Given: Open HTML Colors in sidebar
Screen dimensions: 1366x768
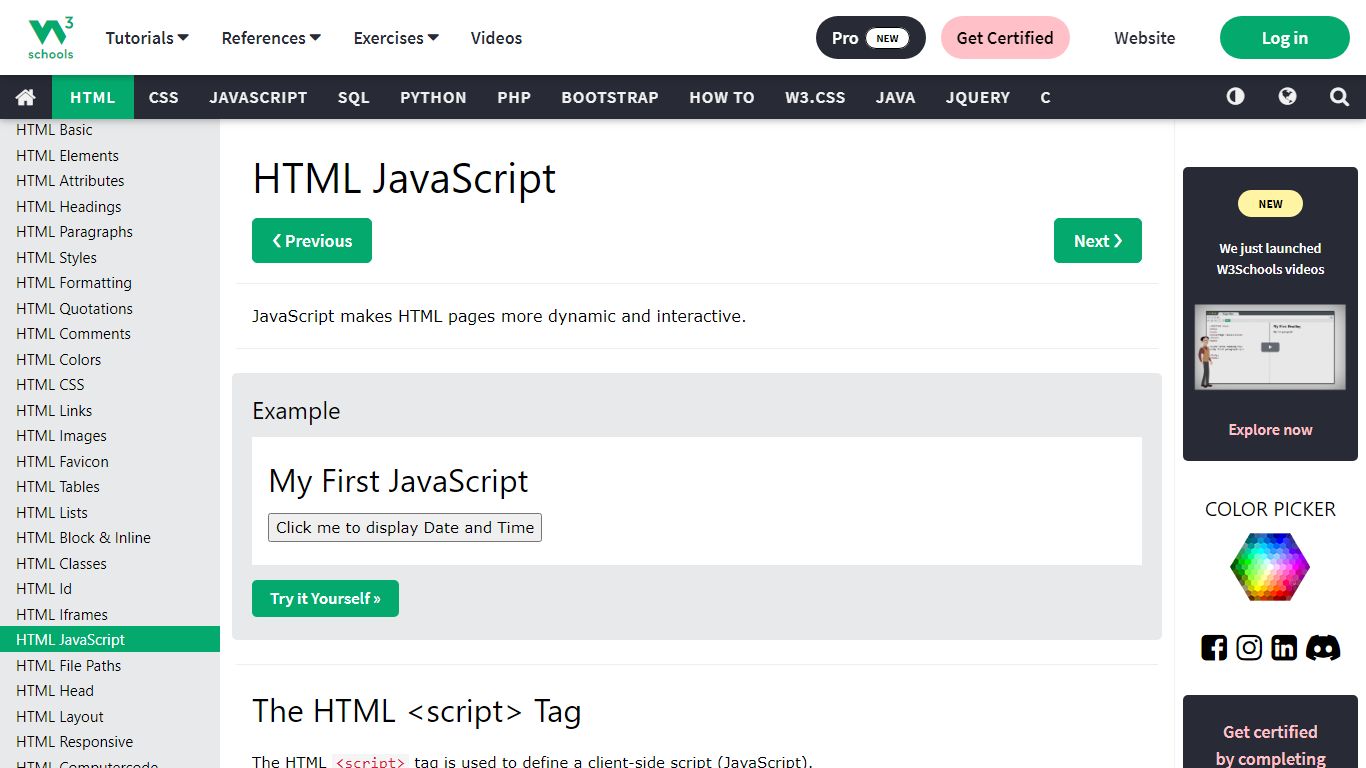Looking at the screenshot, I should click(x=110, y=359).
